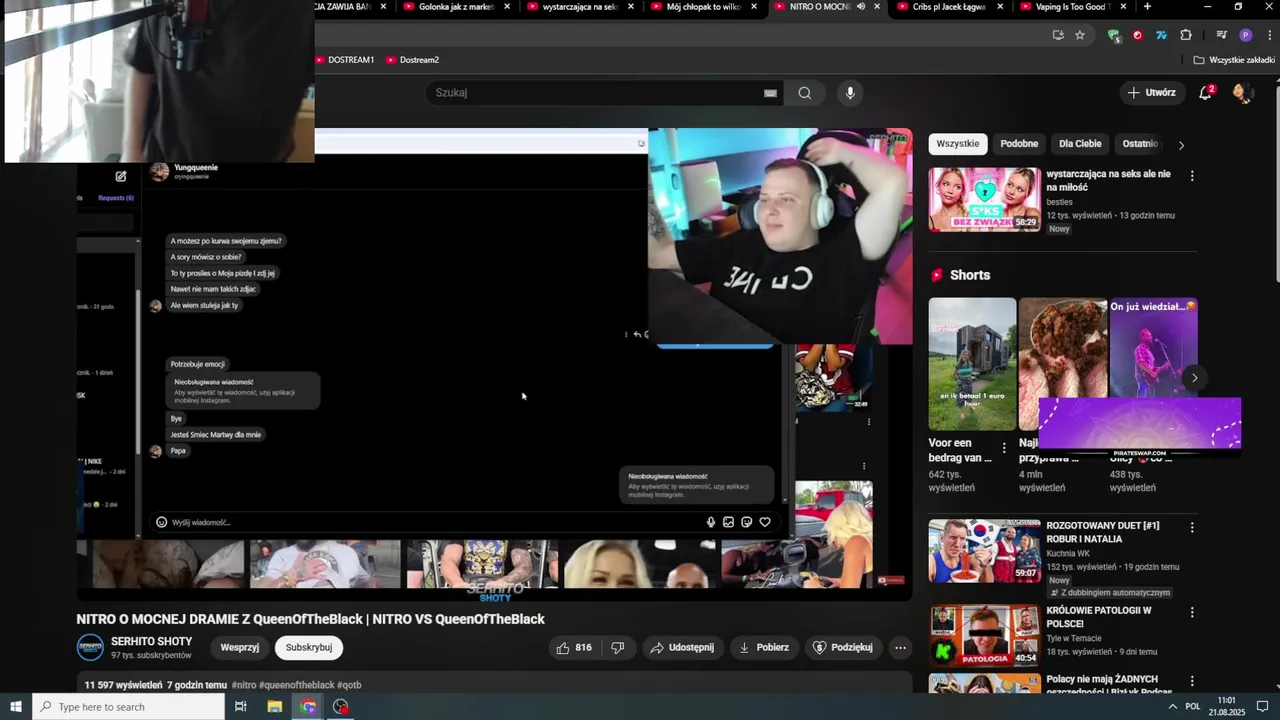The image size is (1280, 720).
Task: Click the OBS recording icon on taskbar
Action: coord(341,707)
